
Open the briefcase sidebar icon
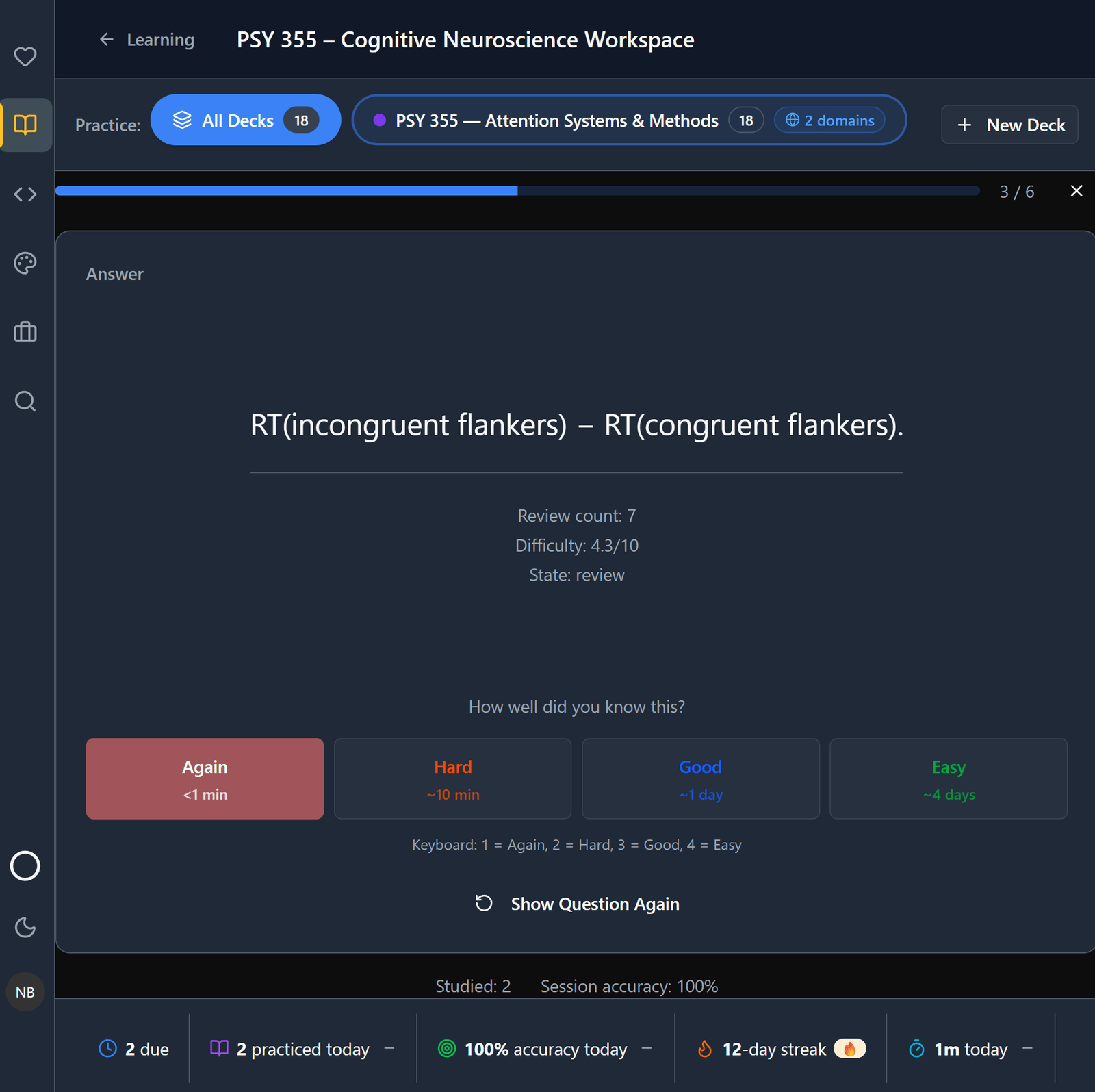[x=25, y=331]
